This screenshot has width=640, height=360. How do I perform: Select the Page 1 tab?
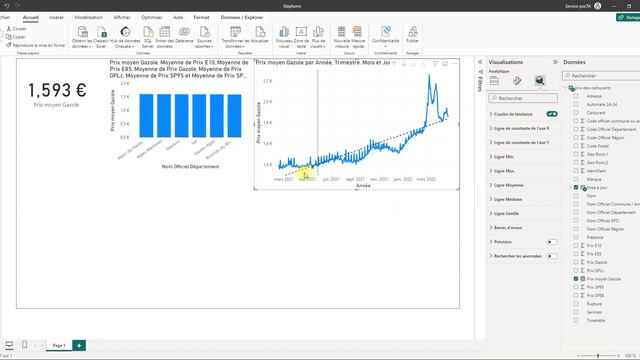click(x=59, y=345)
